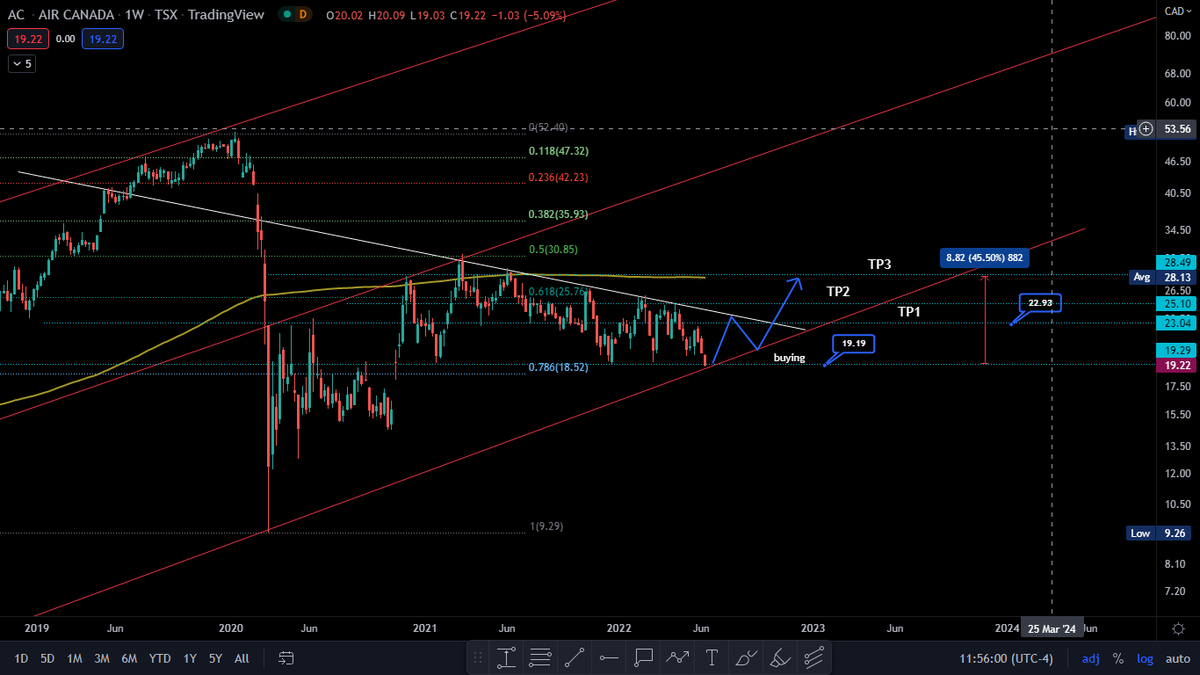This screenshot has width=1200, height=675.
Task: Click the 25.10 price axis label
Action: pos(1177,304)
